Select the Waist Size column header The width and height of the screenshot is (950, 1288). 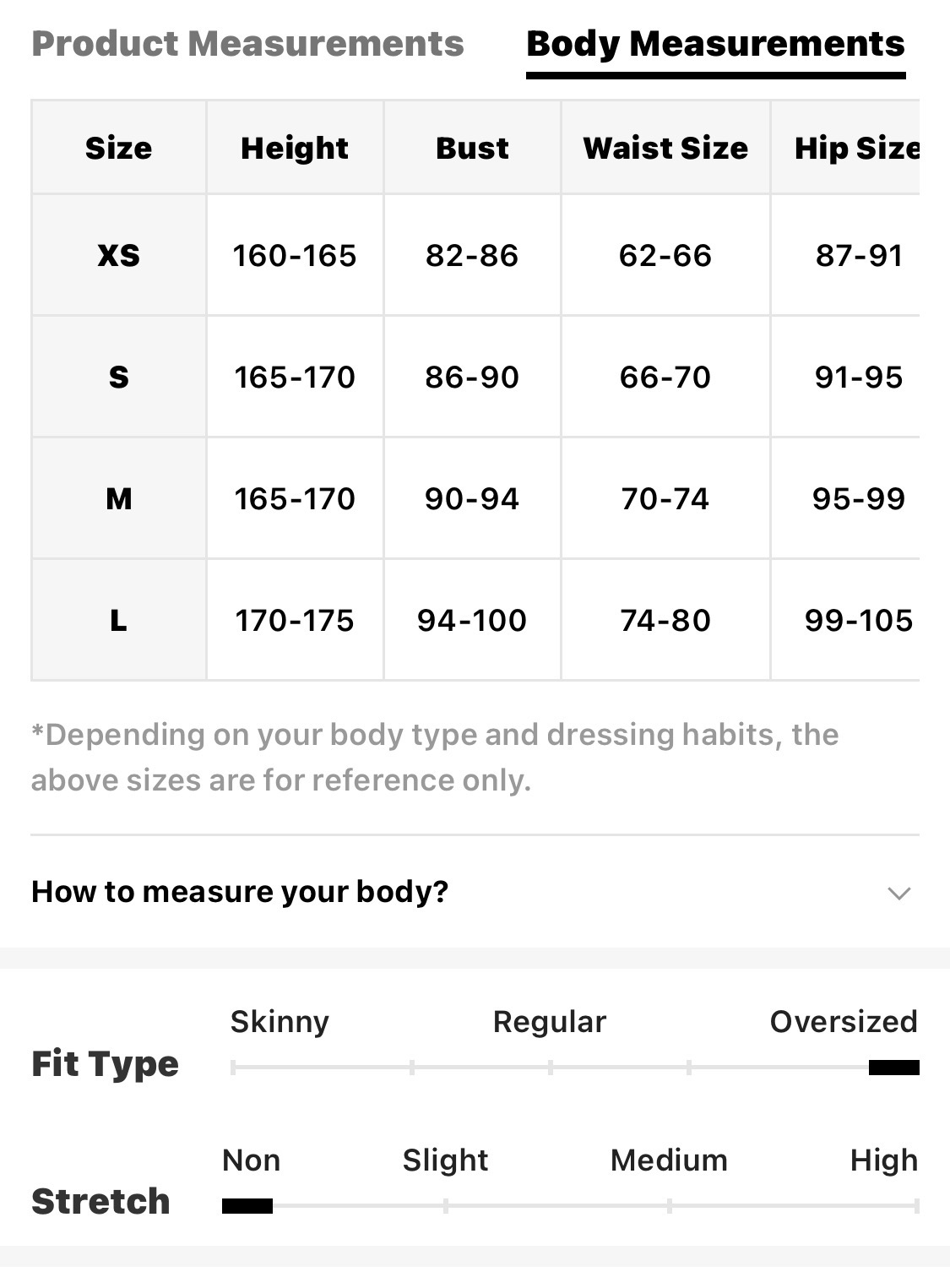pyautogui.click(x=665, y=148)
